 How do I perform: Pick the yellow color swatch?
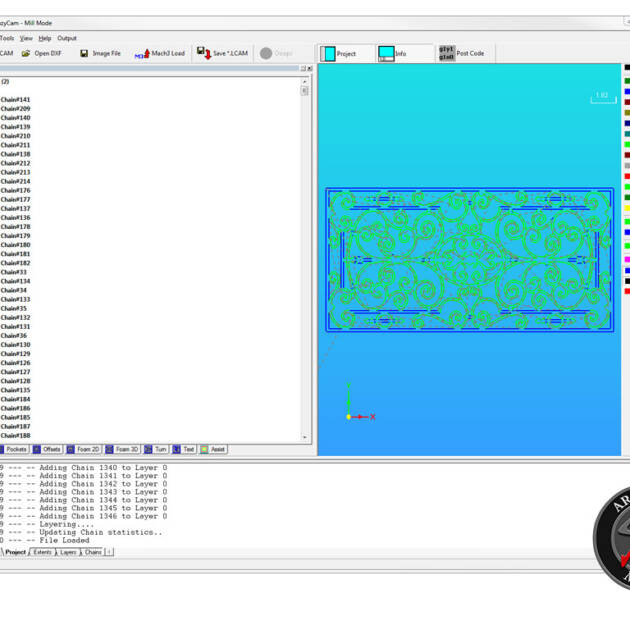[626, 209]
